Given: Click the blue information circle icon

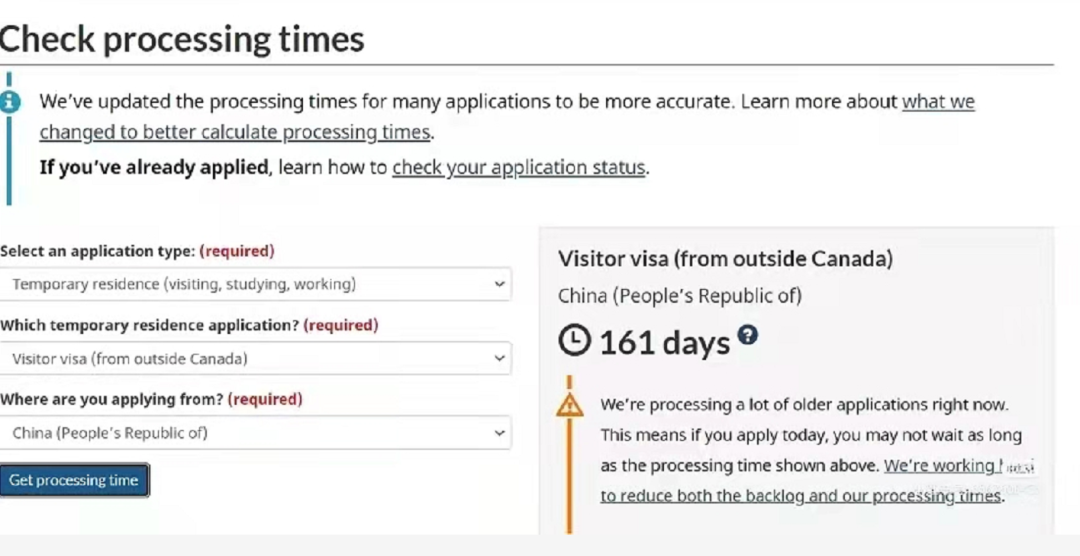Looking at the screenshot, I should (10, 101).
